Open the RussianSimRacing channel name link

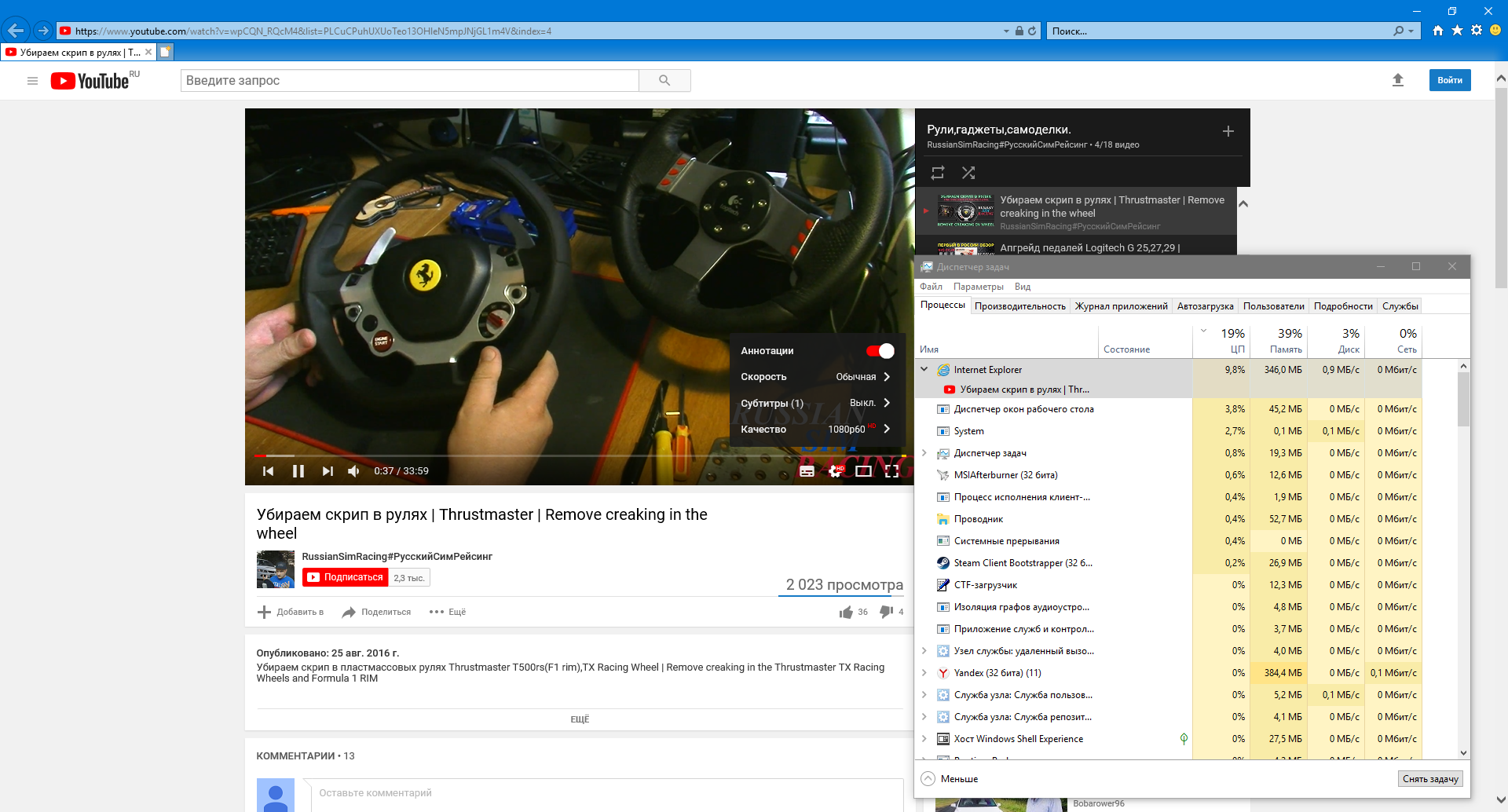pyautogui.click(x=397, y=557)
